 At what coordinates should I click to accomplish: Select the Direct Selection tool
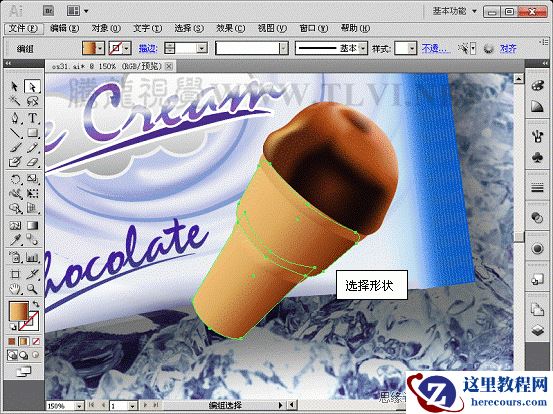click(x=32, y=86)
